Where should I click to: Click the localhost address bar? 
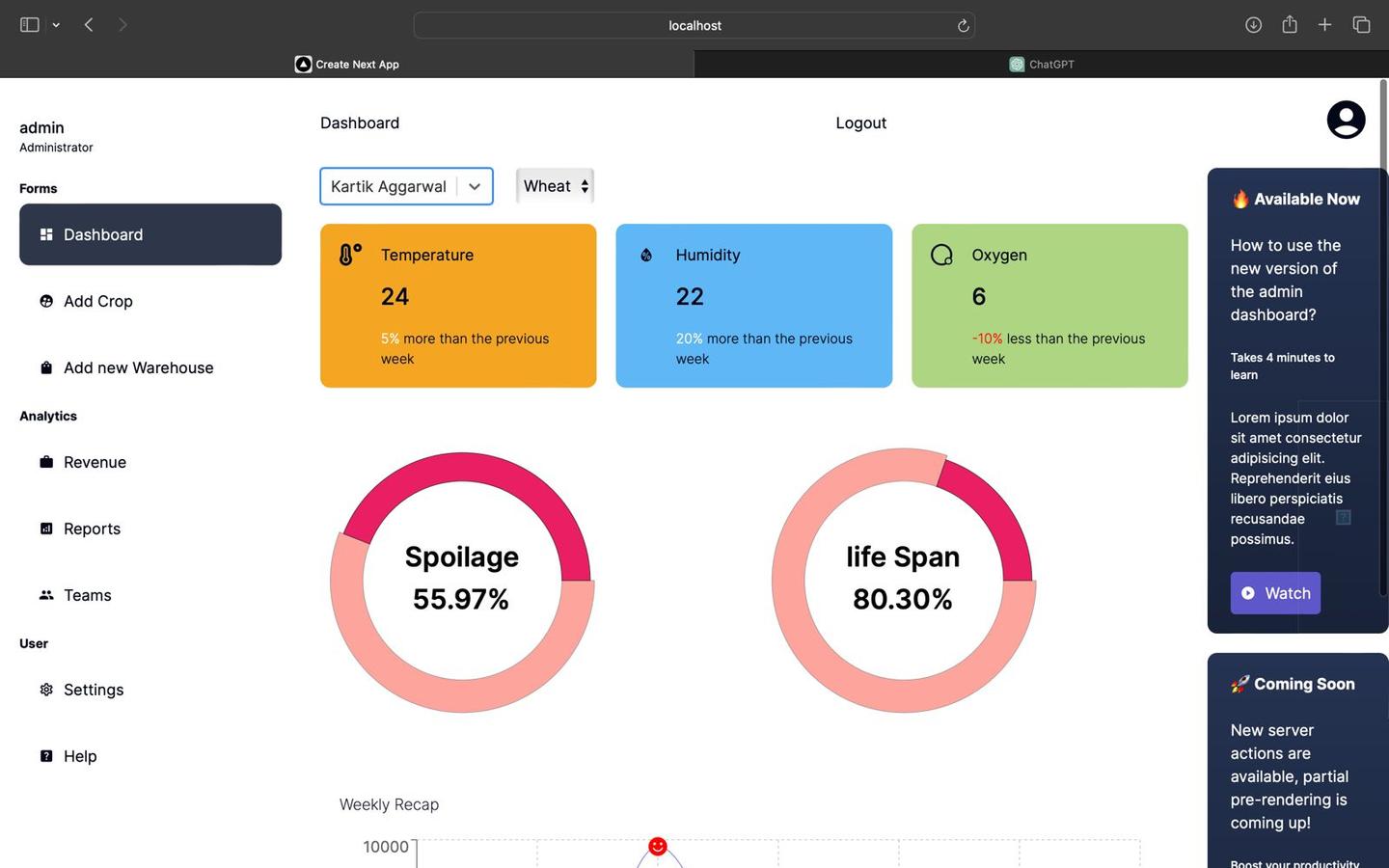pyautogui.click(x=694, y=25)
